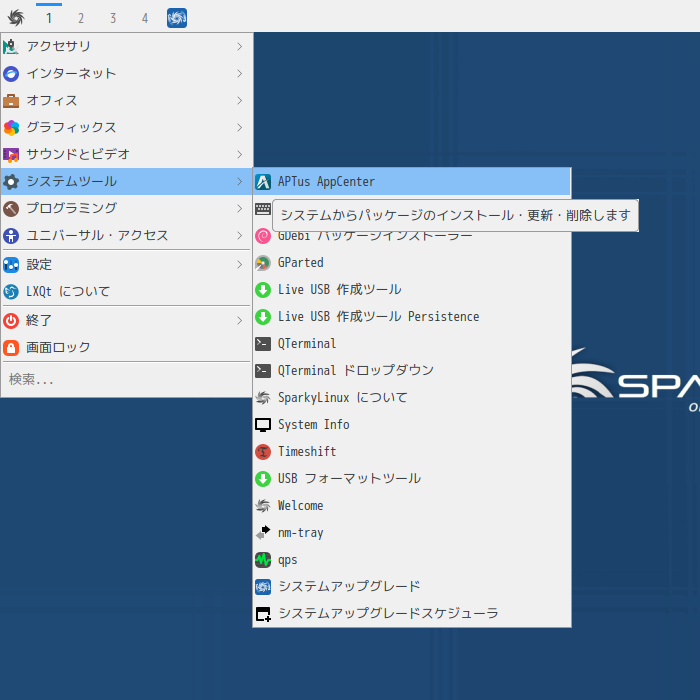Expand the 設定 submenu arrow
This screenshot has width=700, height=700.
(x=240, y=265)
